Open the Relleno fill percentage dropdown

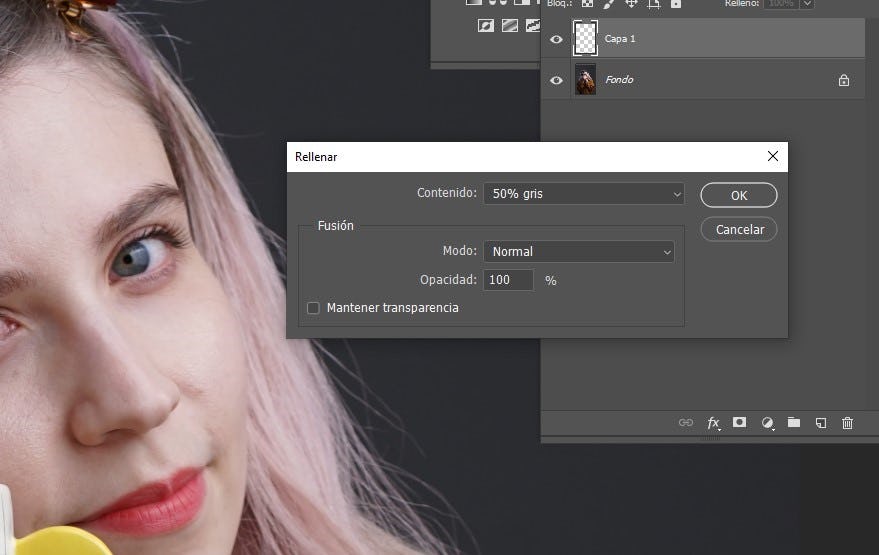[806, 4]
